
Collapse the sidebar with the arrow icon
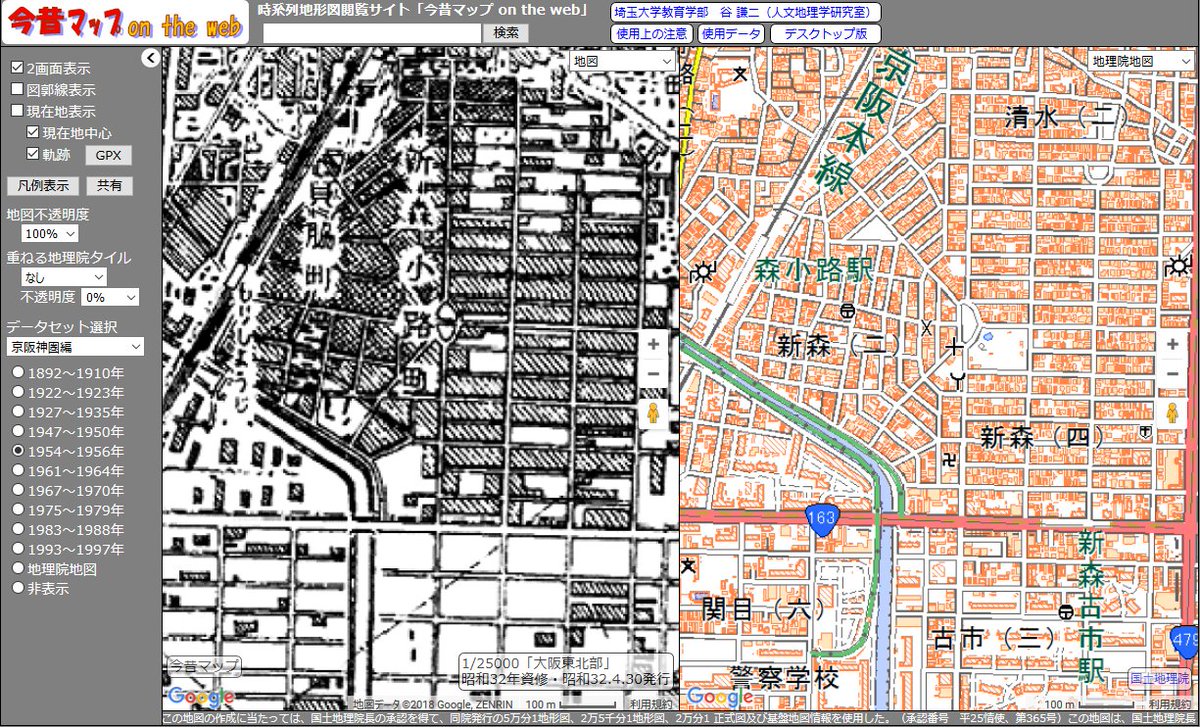(x=150, y=58)
